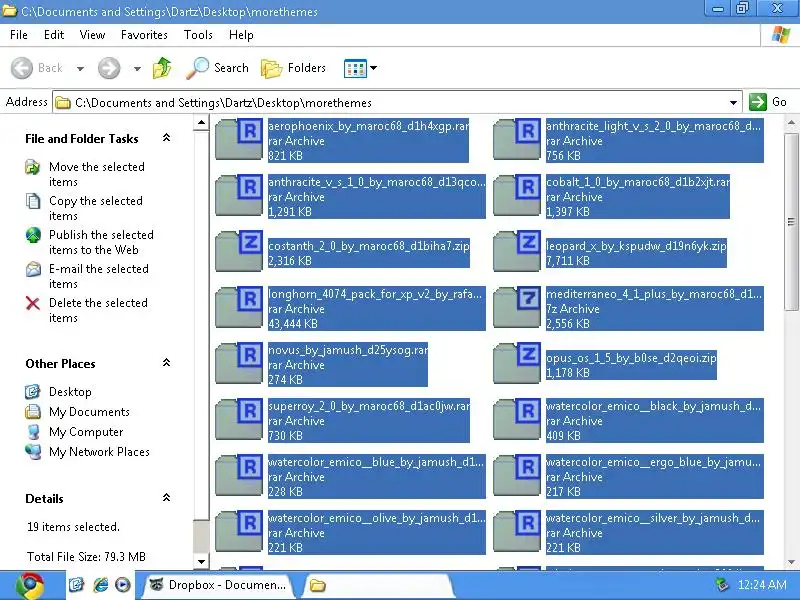Click the Back navigation arrow
Image resolution: width=800 pixels, height=600 pixels.
tap(22, 68)
